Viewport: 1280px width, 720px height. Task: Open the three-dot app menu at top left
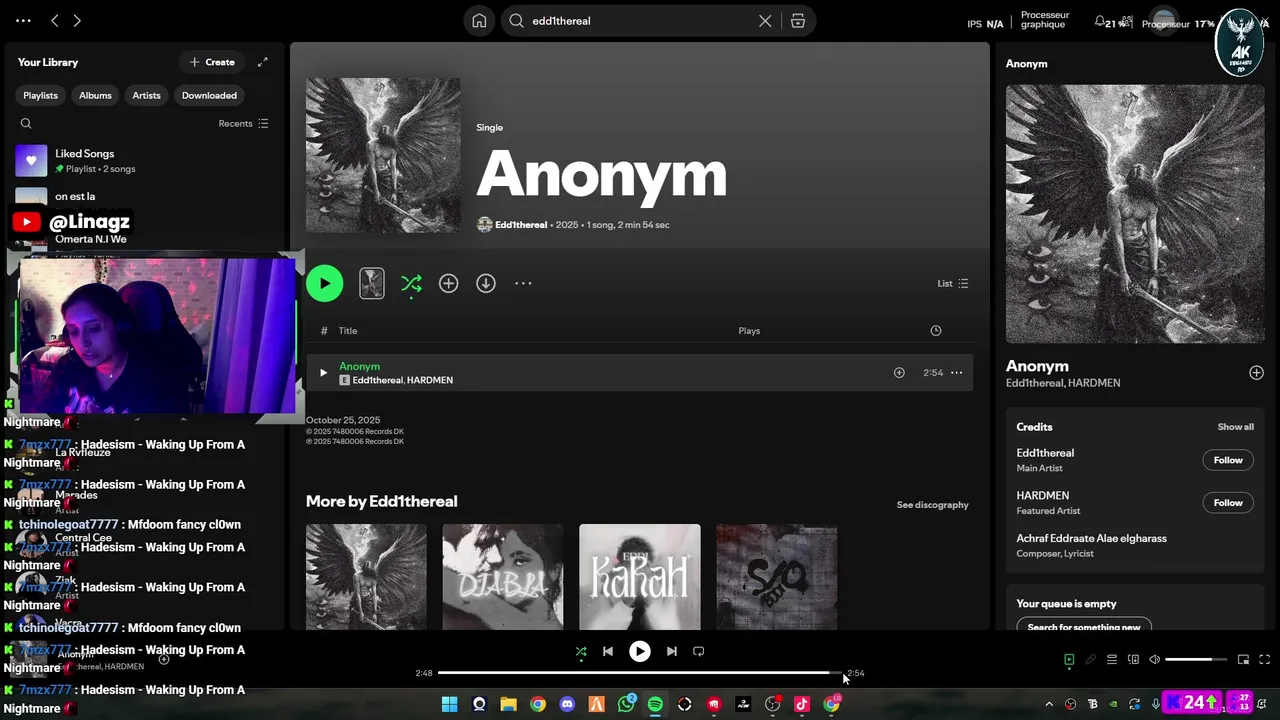click(x=23, y=20)
